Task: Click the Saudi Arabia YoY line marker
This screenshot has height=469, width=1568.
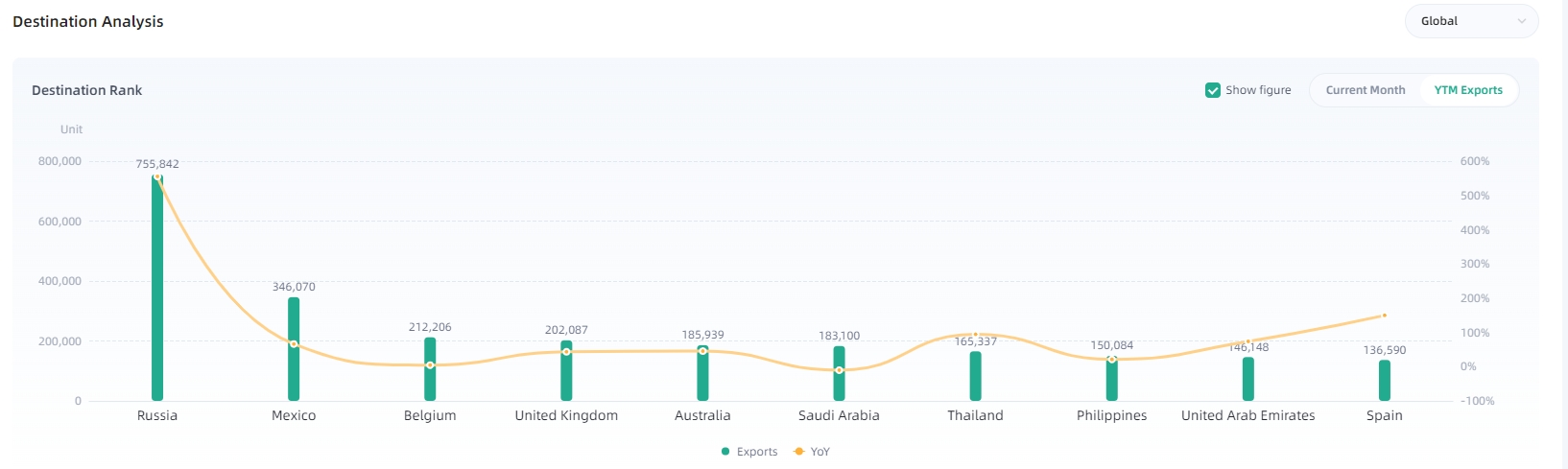Action: coord(840,370)
